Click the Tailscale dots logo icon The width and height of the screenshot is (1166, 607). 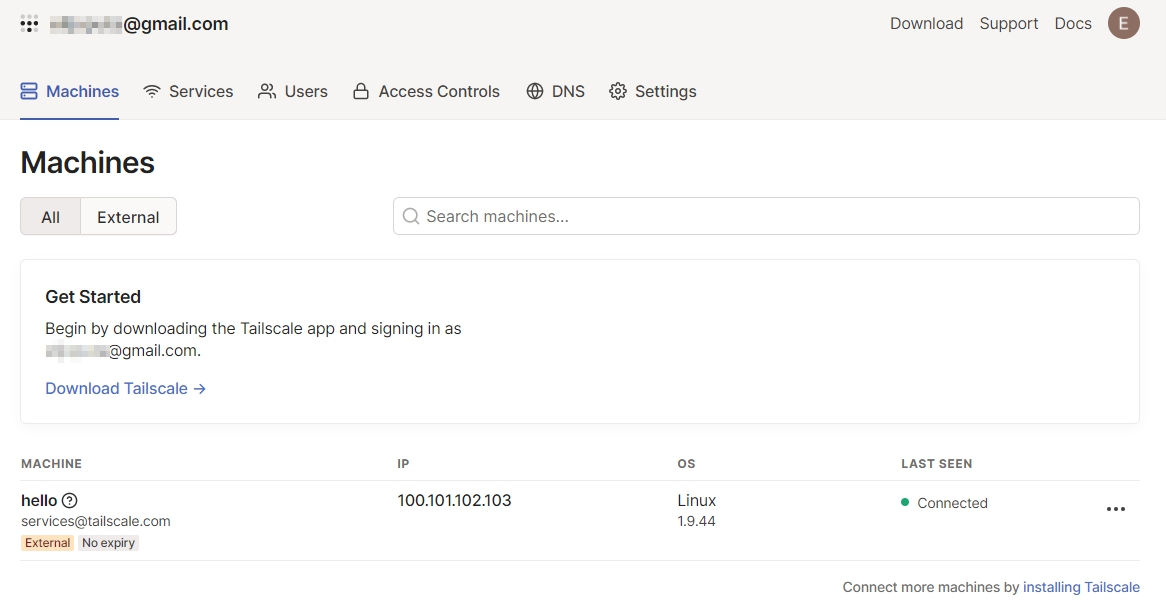[x=29, y=24]
